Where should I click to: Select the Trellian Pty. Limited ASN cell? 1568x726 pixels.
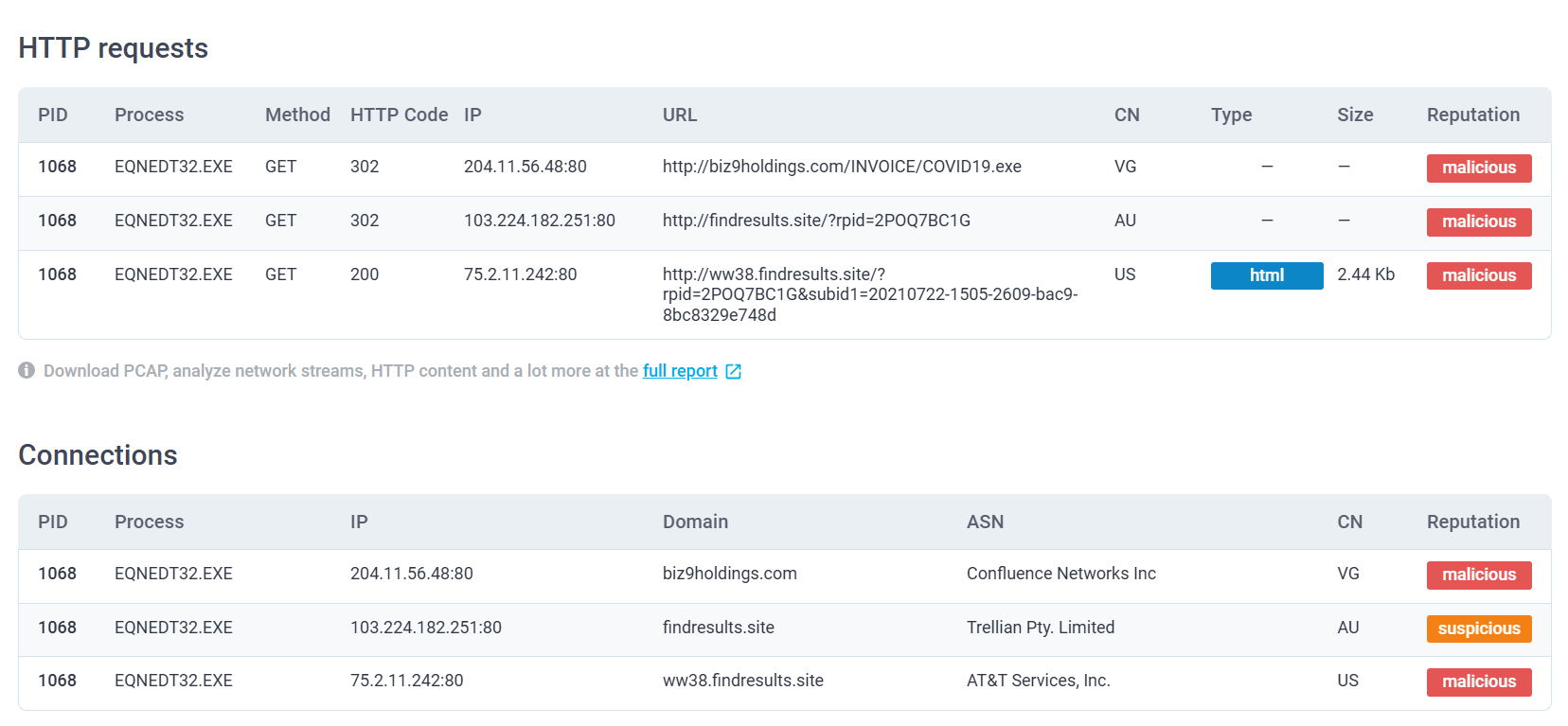[1040, 628]
